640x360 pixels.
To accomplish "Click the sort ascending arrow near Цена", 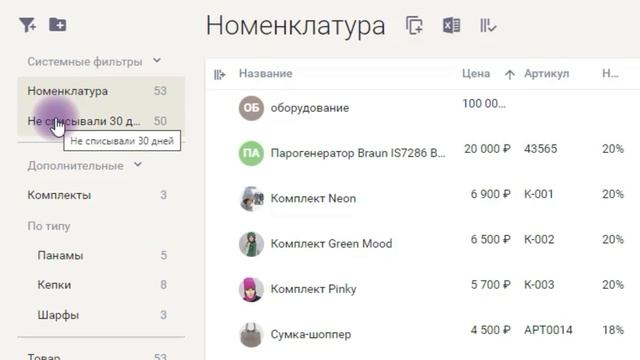I will click(509, 74).
